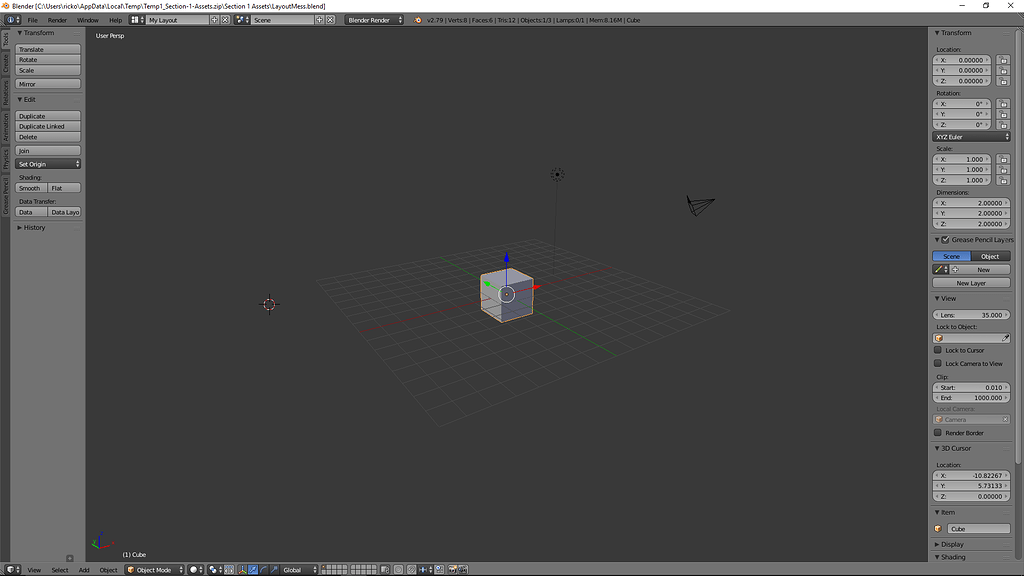Select the rotate manipulator icon

coord(264,569)
